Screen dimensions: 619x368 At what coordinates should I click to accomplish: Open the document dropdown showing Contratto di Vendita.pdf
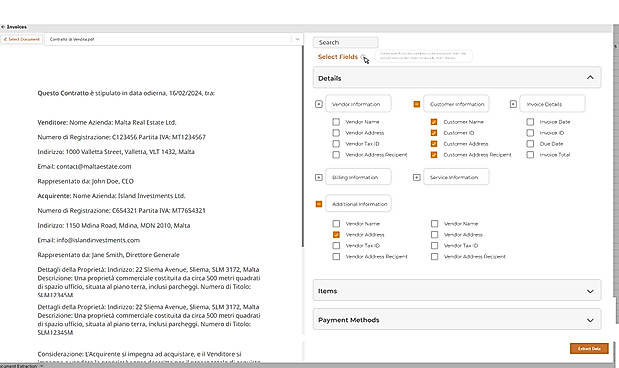click(x=174, y=39)
